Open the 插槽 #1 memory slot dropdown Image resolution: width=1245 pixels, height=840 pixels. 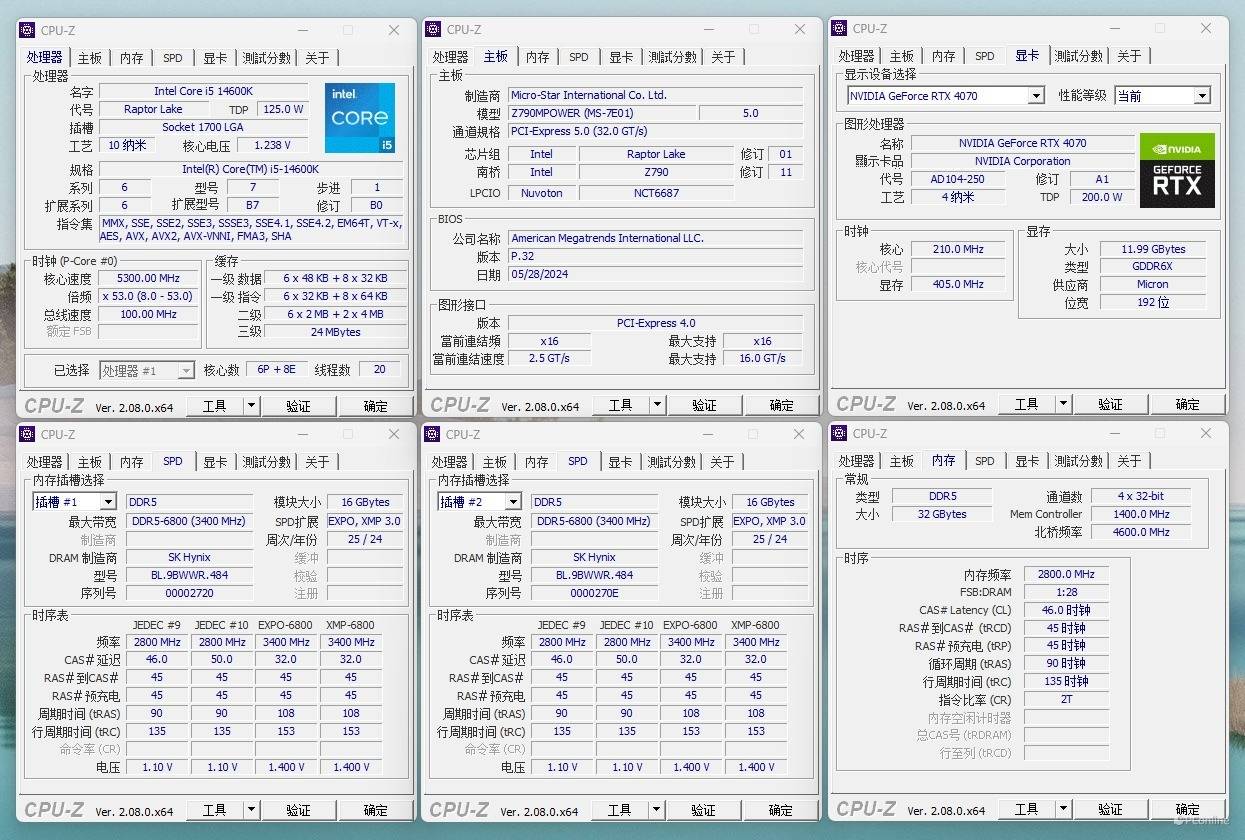coord(107,502)
